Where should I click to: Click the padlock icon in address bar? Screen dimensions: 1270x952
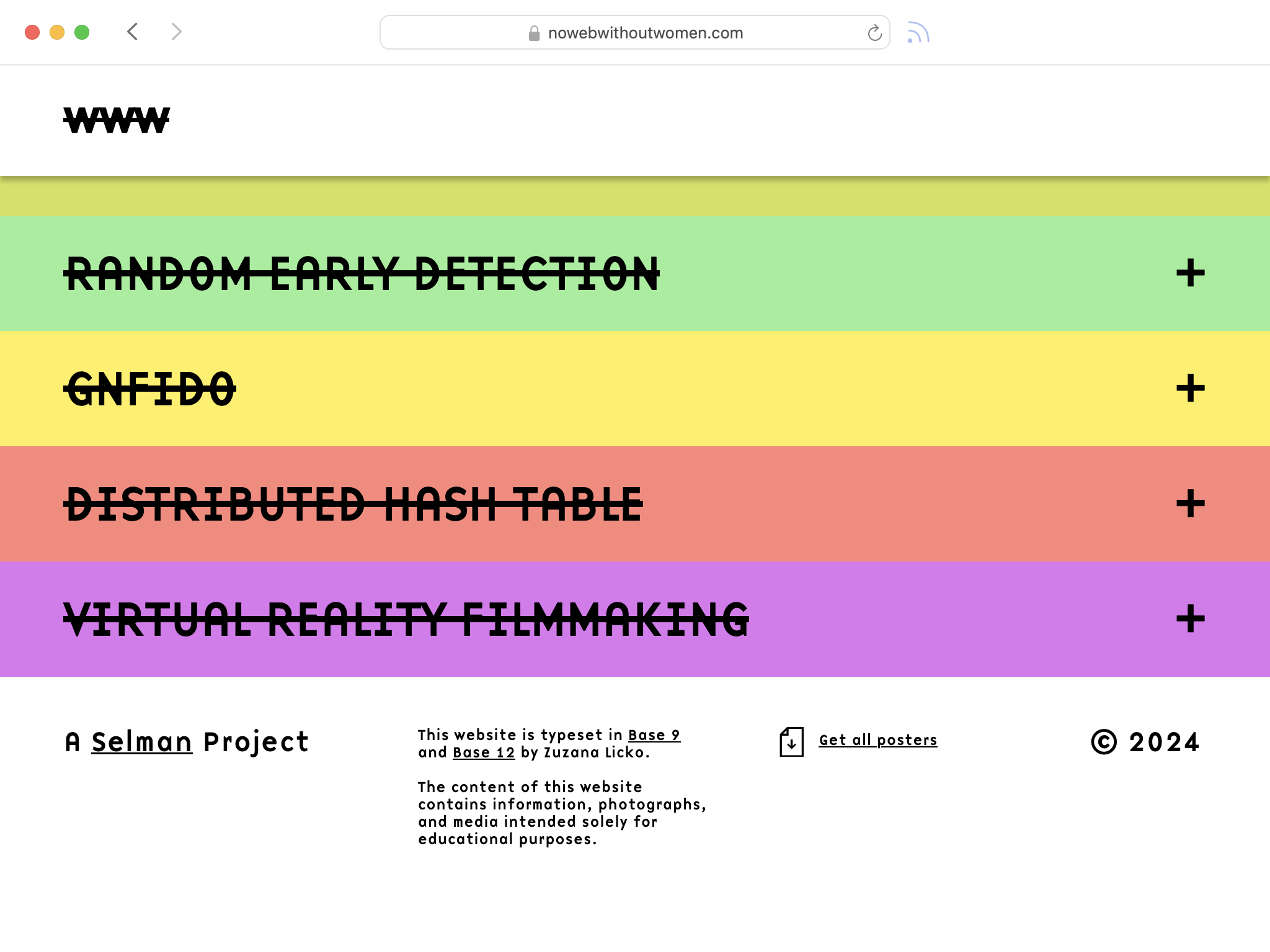pos(534,33)
